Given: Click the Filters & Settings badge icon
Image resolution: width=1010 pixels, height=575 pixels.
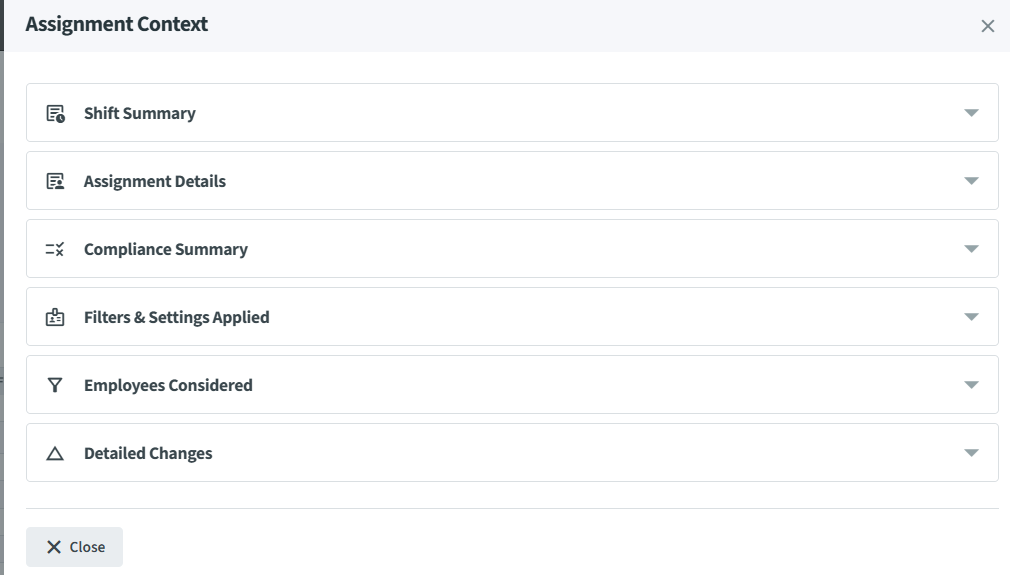Looking at the screenshot, I should click(x=55, y=317).
